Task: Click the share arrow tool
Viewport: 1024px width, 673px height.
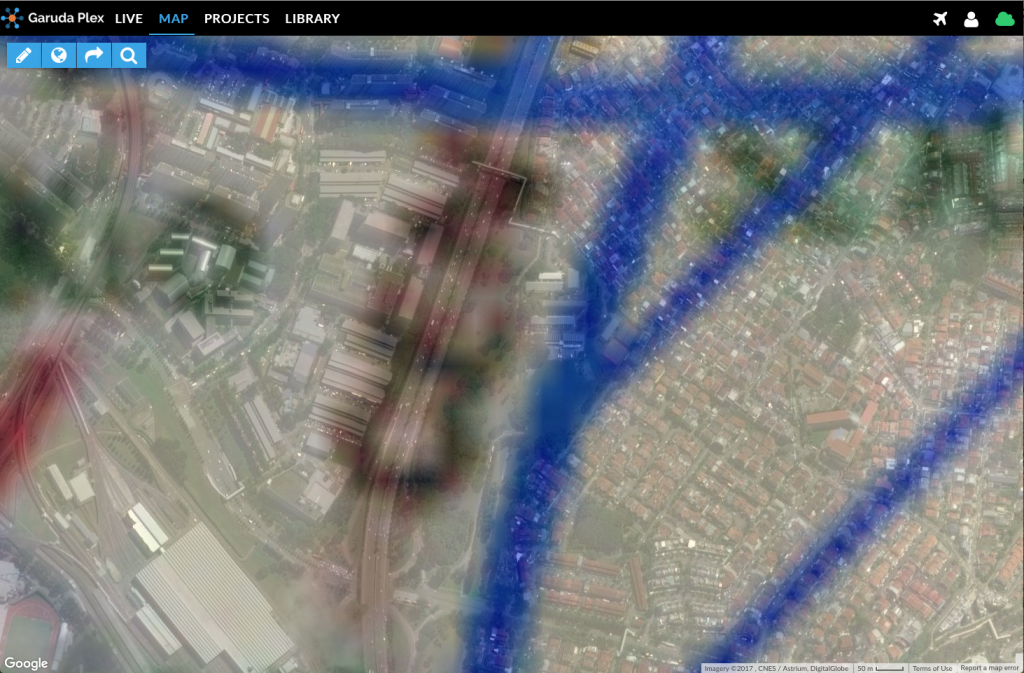Action: tap(93, 55)
